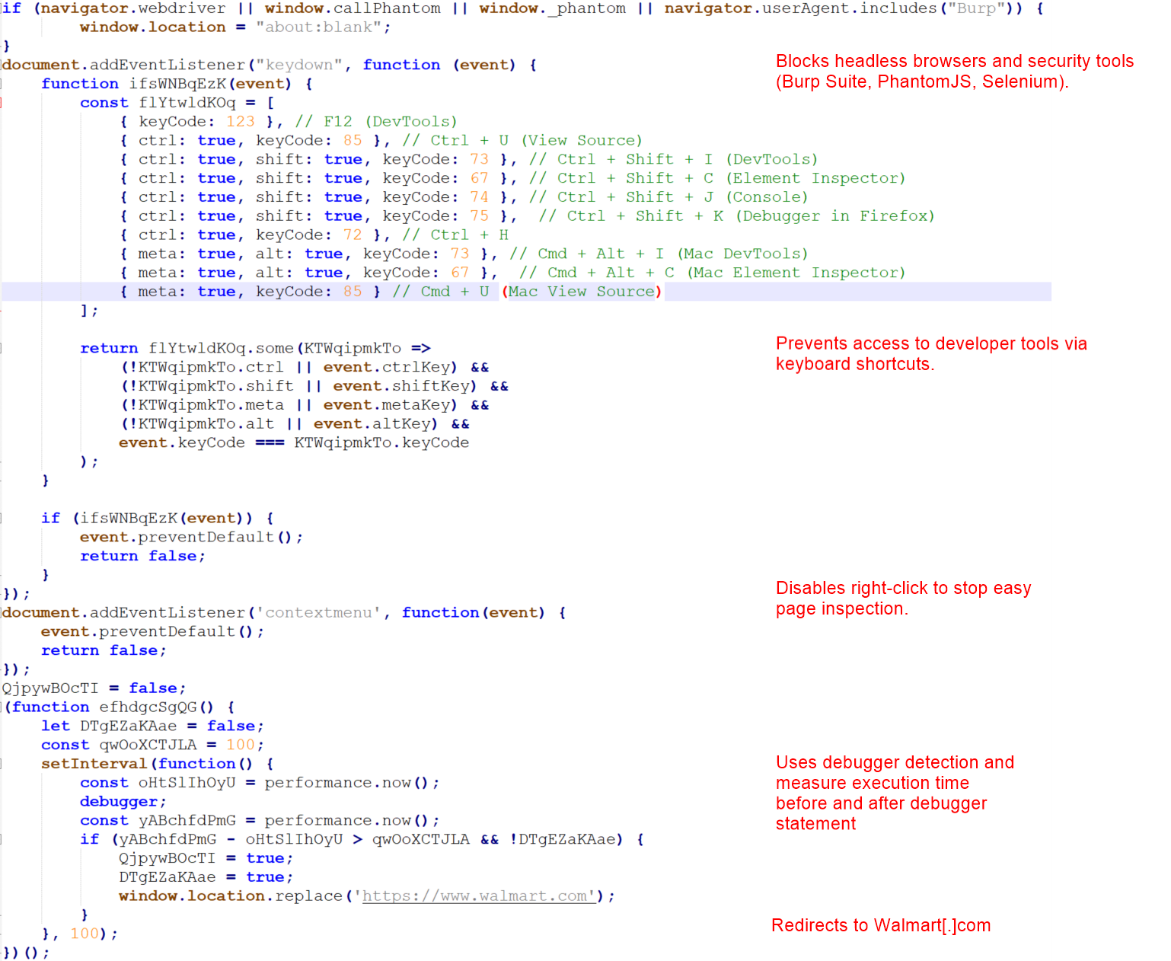The width and height of the screenshot is (1171, 961).
Task: Select the const oHtSlIhOyU = performance.now() line
Action: pyautogui.click(x=260, y=783)
